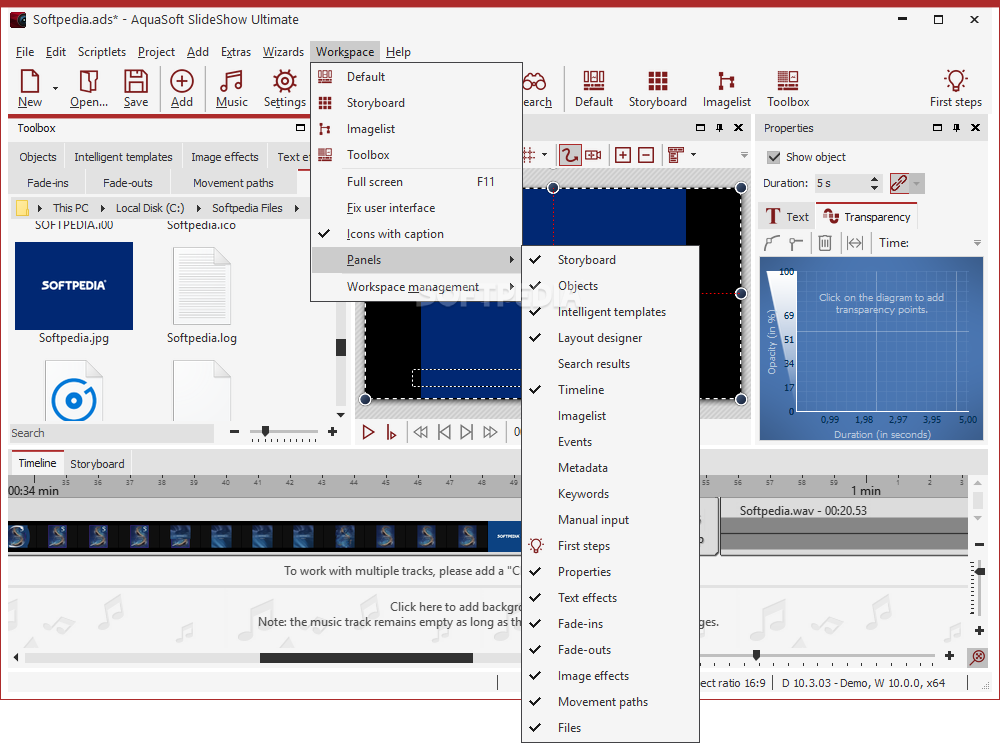Open the New button dropdown arrow
This screenshot has width=1000, height=743.
click(x=55, y=89)
